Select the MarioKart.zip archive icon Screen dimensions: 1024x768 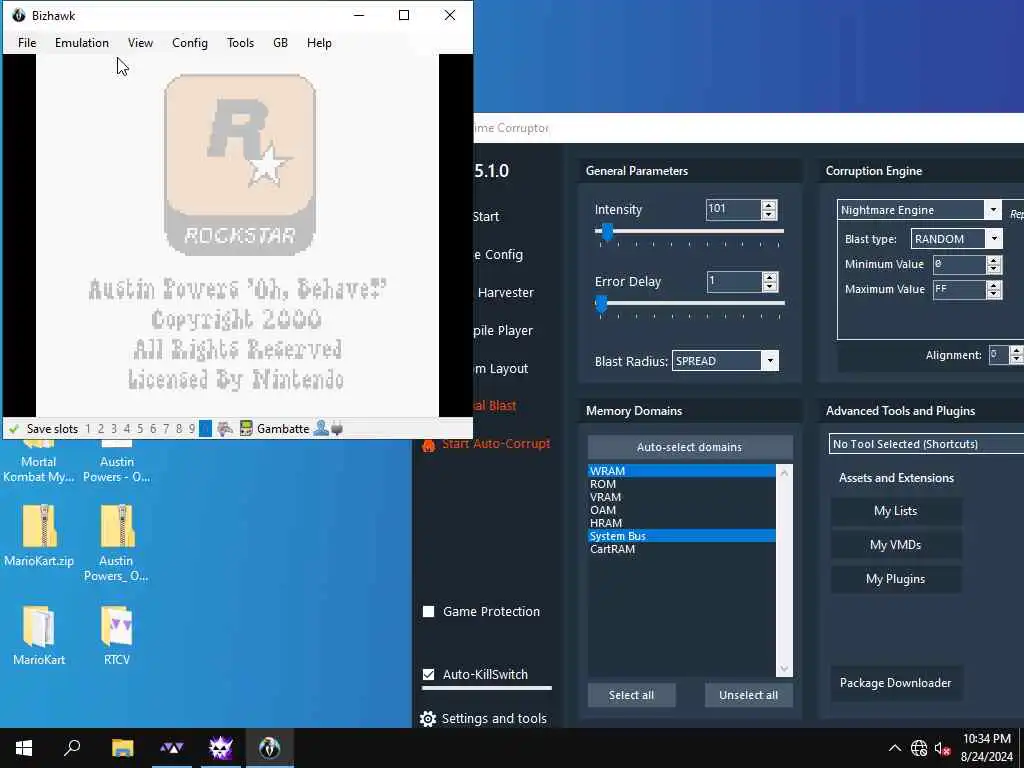[39, 535]
